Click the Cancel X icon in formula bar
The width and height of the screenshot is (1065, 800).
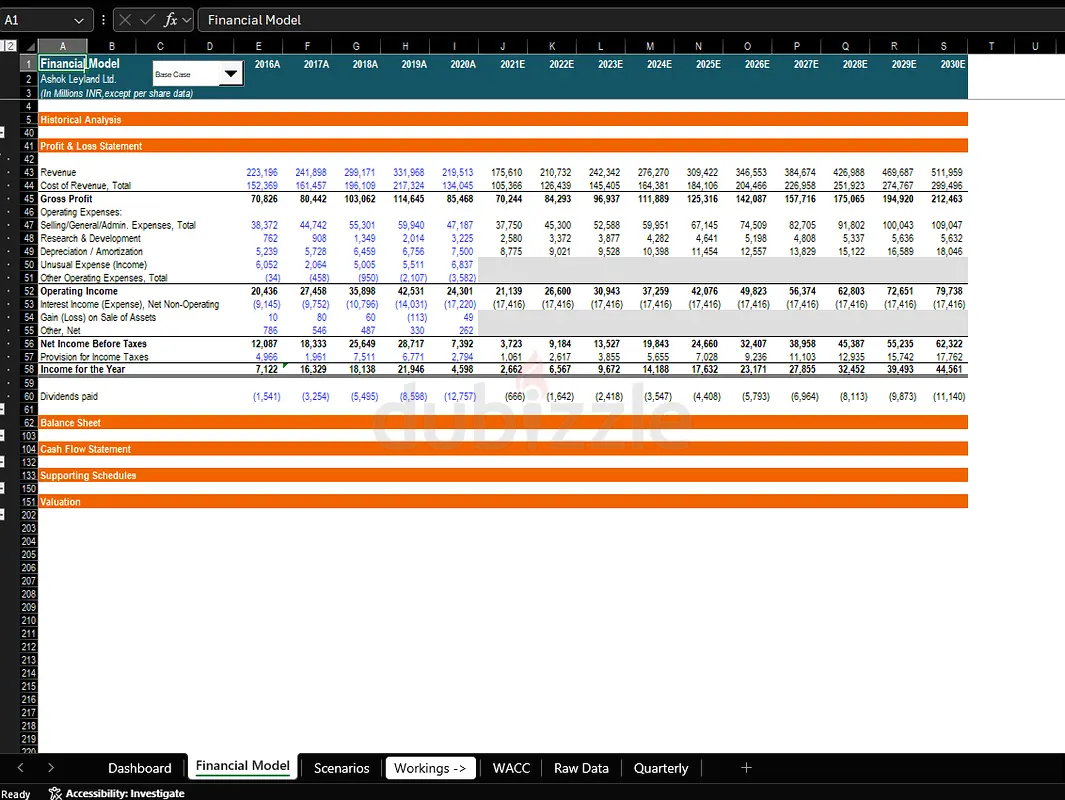[x=125, y=20]
